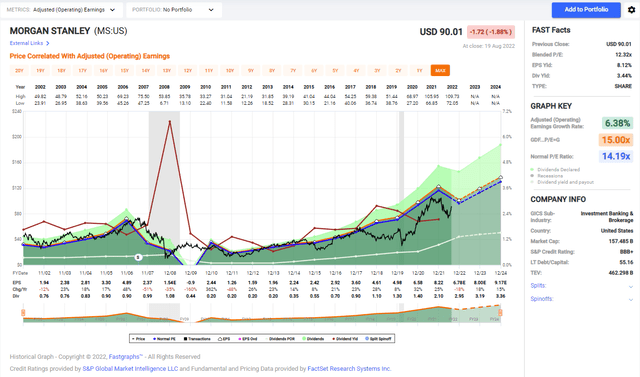Toggle Normal PE series in legend
The image size is (640, 377).
[164, 339]
